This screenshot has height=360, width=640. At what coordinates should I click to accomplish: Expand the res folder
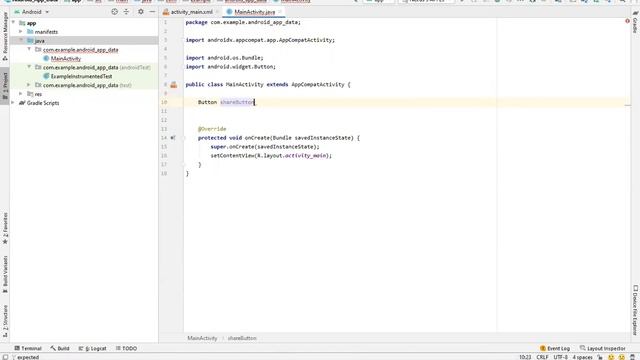click(21, 94)
